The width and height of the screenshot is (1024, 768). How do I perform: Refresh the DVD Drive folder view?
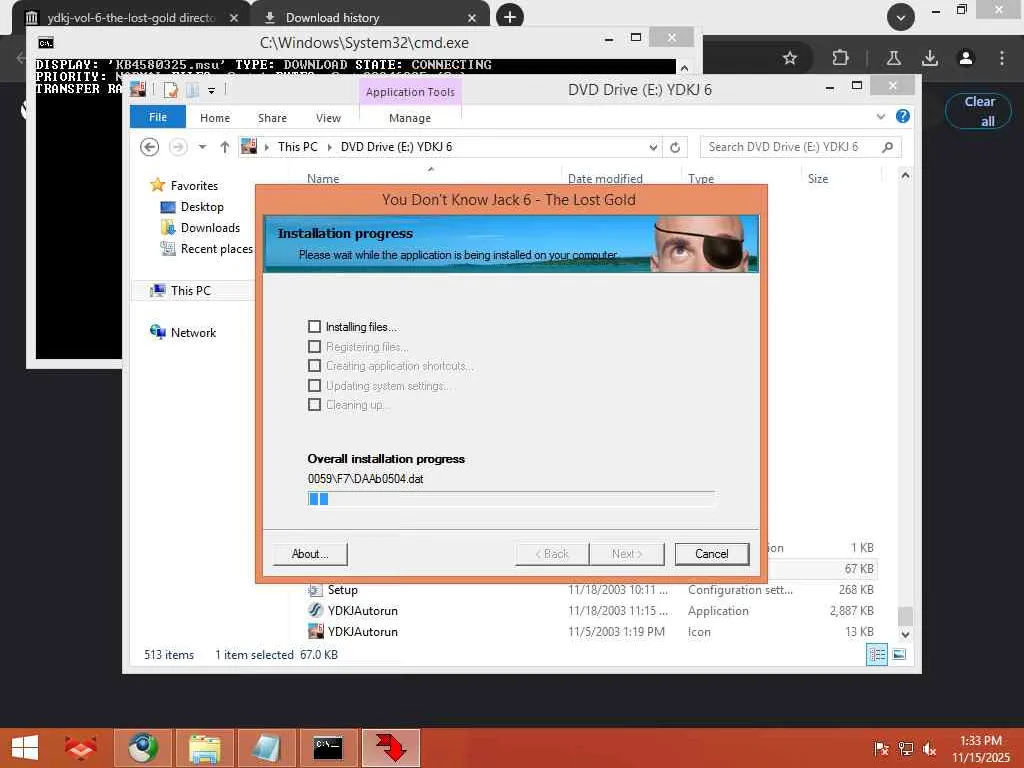click(675, 148)
